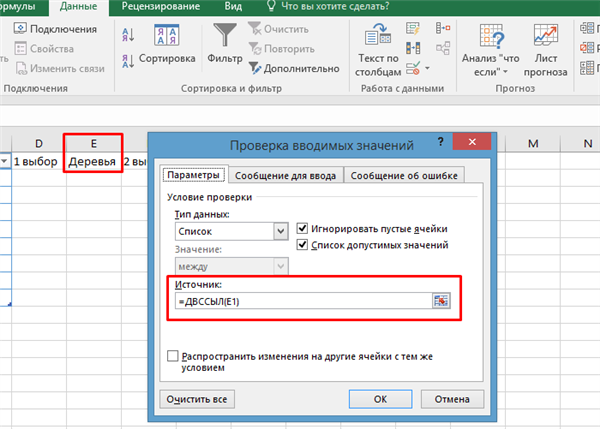The height and width of the screenshot is (429, 600).
Task: Toggle the Фильтр filter funnel
Action: 225,43
